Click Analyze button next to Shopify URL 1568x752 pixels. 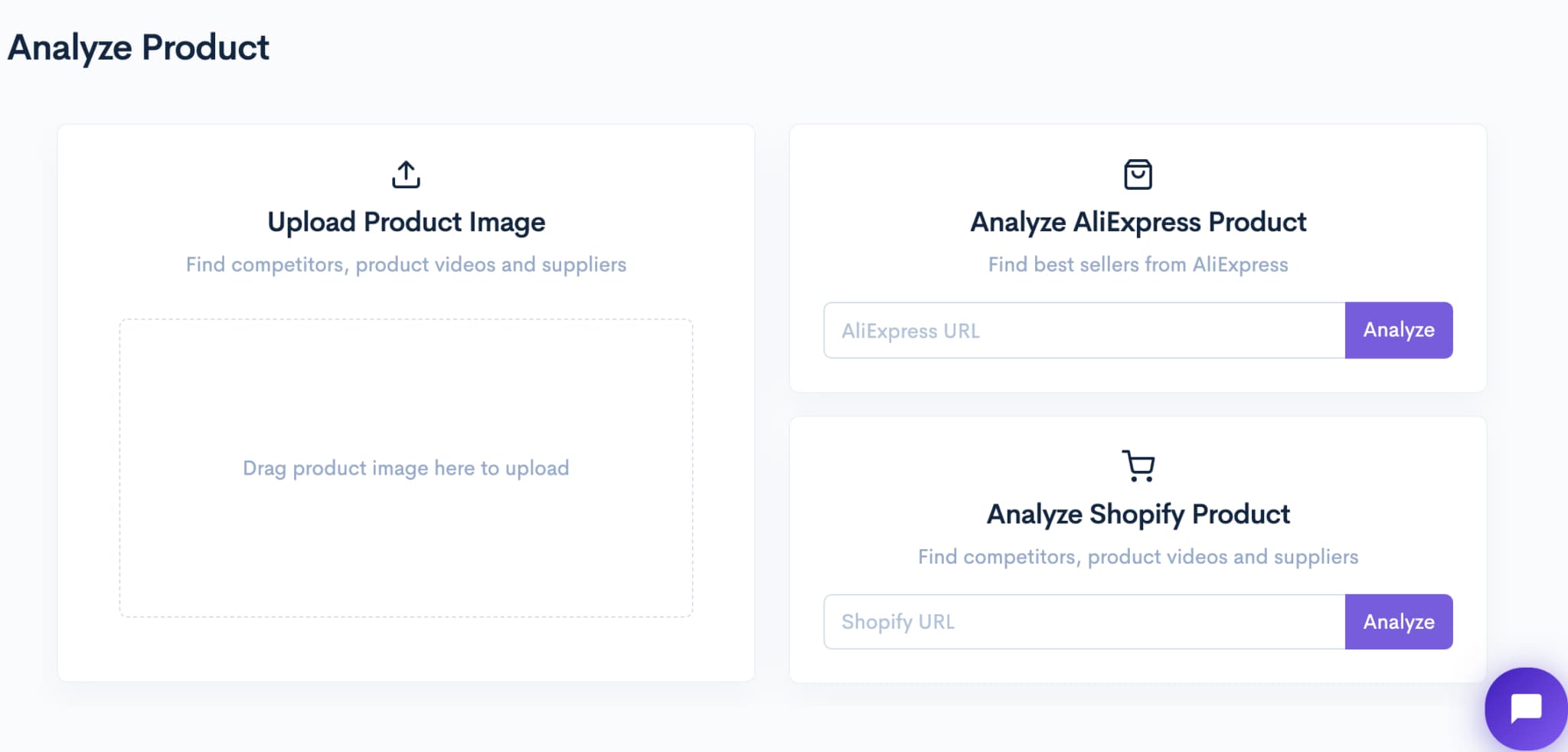[x=1399, y=622]
